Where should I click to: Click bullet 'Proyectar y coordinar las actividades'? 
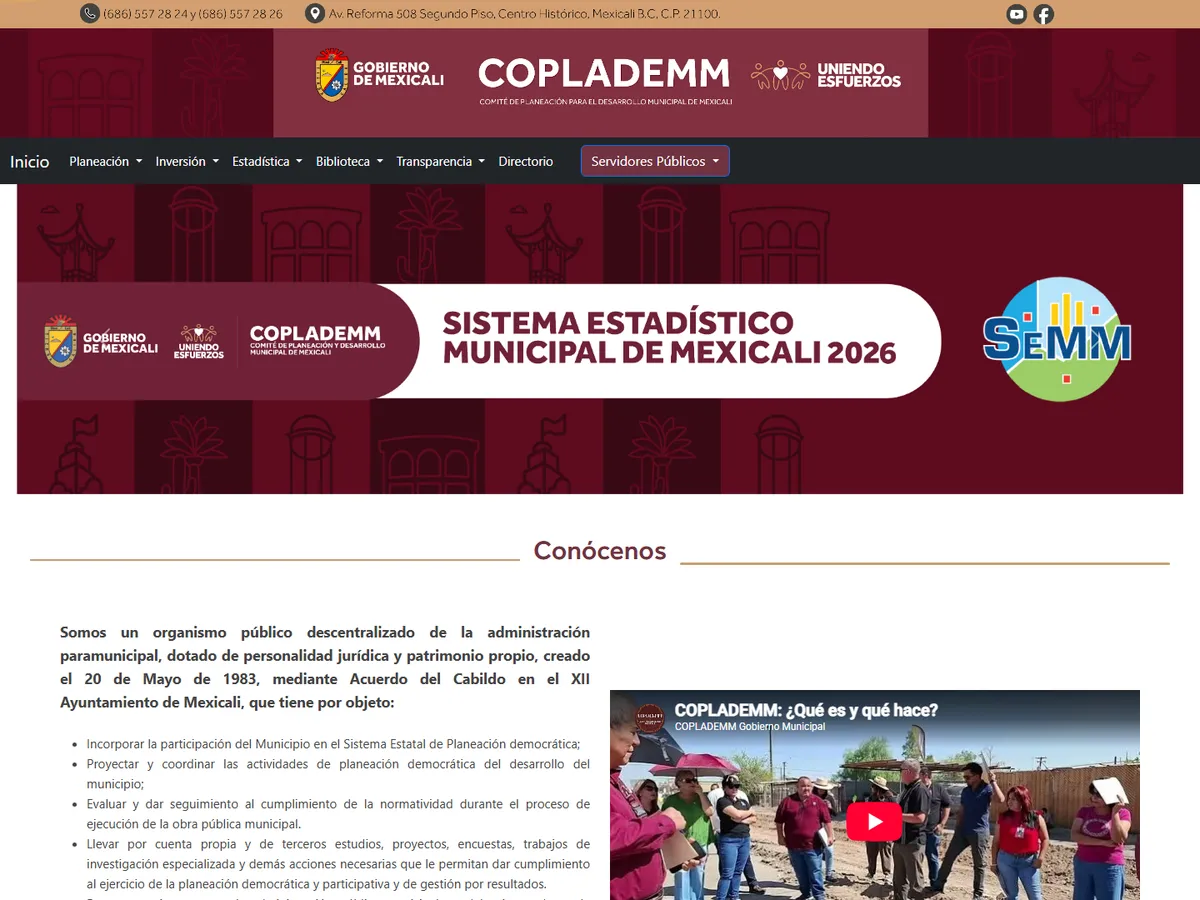click(x=338, y=774)
